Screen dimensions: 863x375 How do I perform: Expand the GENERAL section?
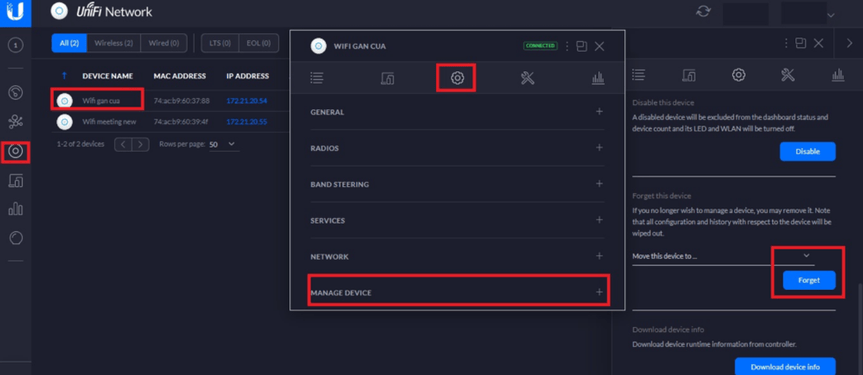(x=457, y=112)
